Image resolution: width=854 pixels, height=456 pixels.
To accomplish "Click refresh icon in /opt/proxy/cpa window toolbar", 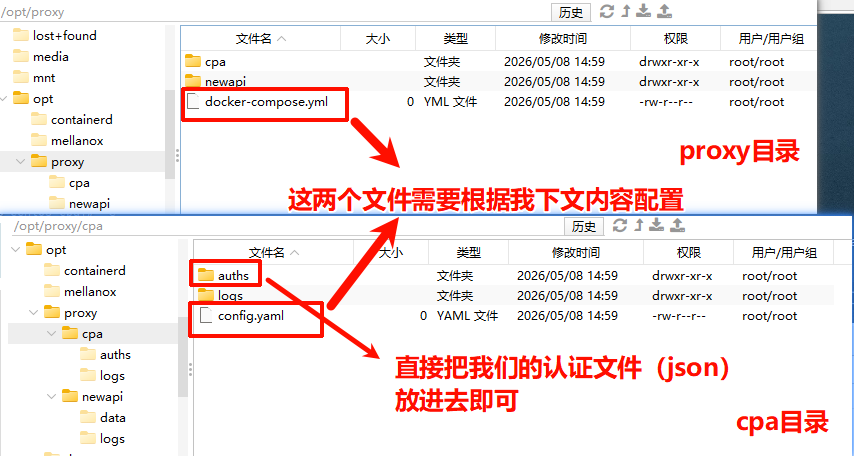I will point(620,225).
